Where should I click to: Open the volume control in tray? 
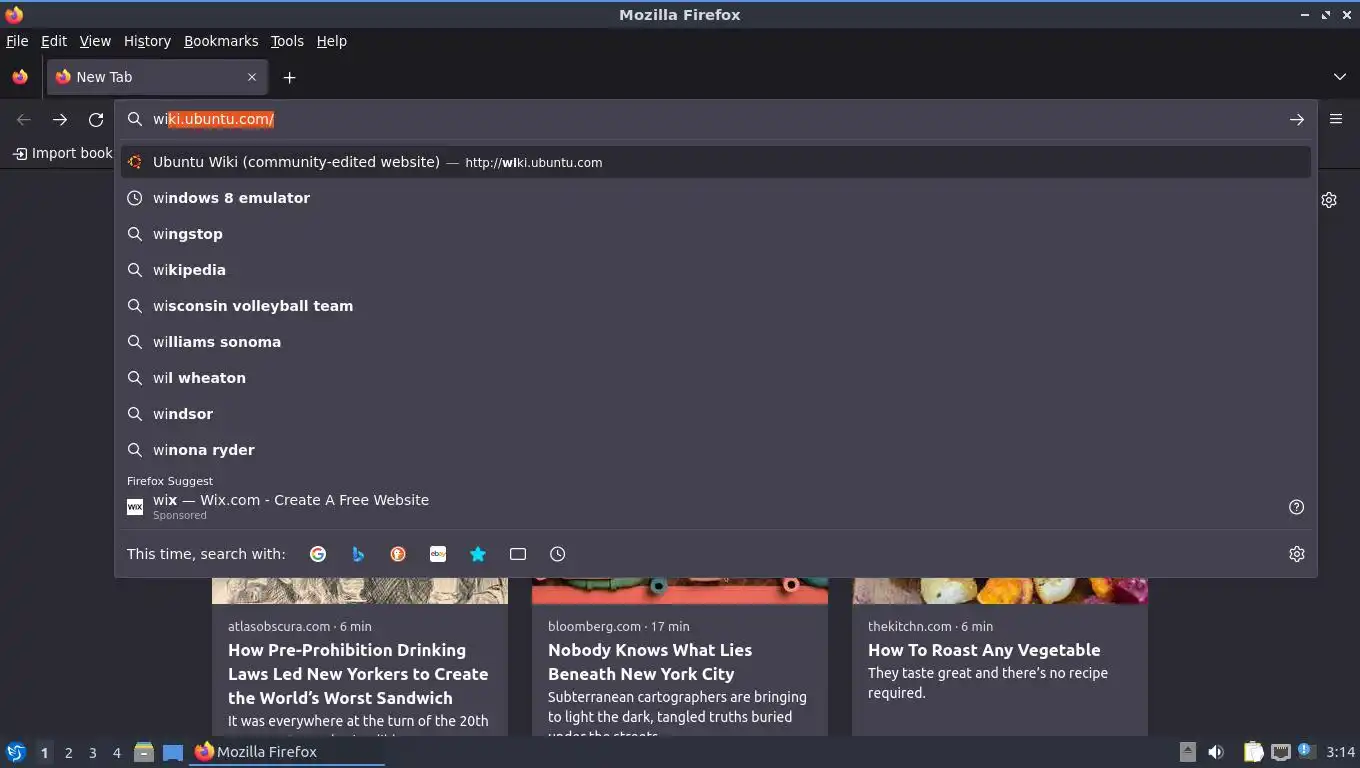[x=1216, y=752]
